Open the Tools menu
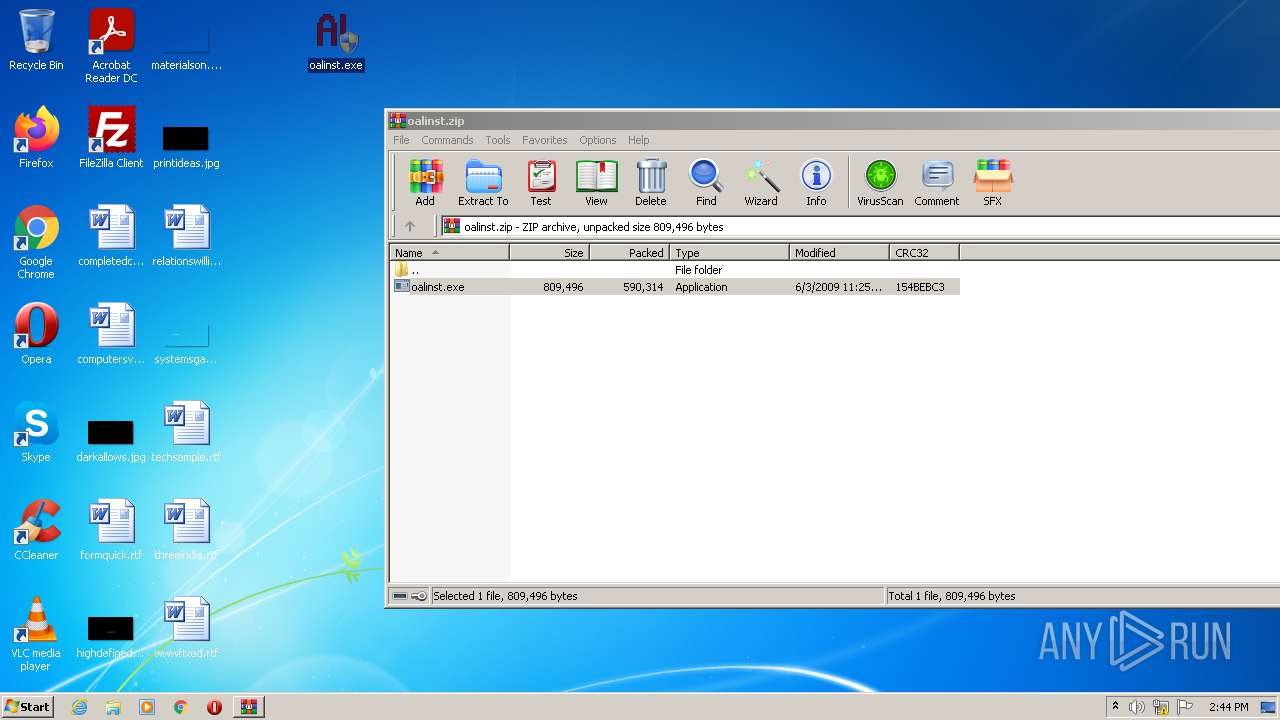1280x720 pixels. pyautogui.click(x=498, y=140)
